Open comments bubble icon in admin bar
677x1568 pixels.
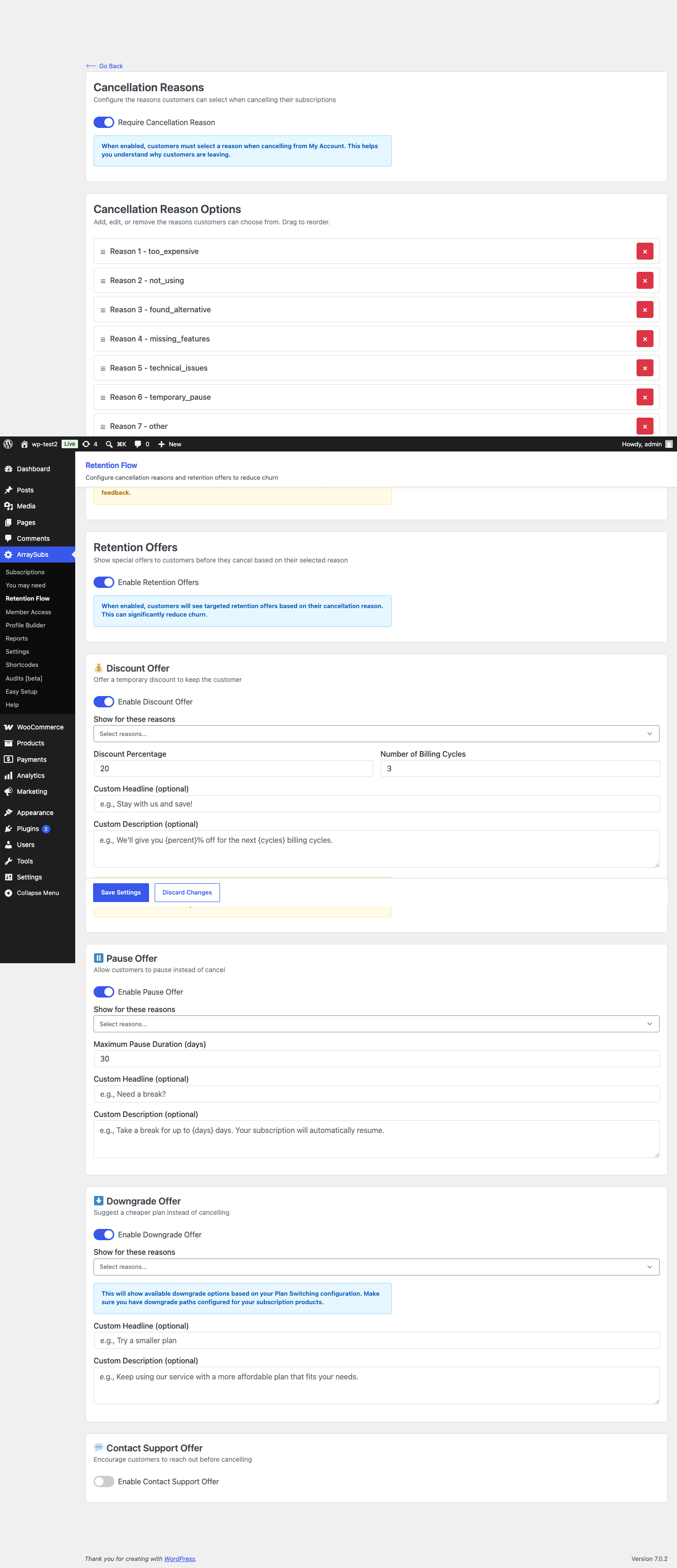[x=138, y=444]
